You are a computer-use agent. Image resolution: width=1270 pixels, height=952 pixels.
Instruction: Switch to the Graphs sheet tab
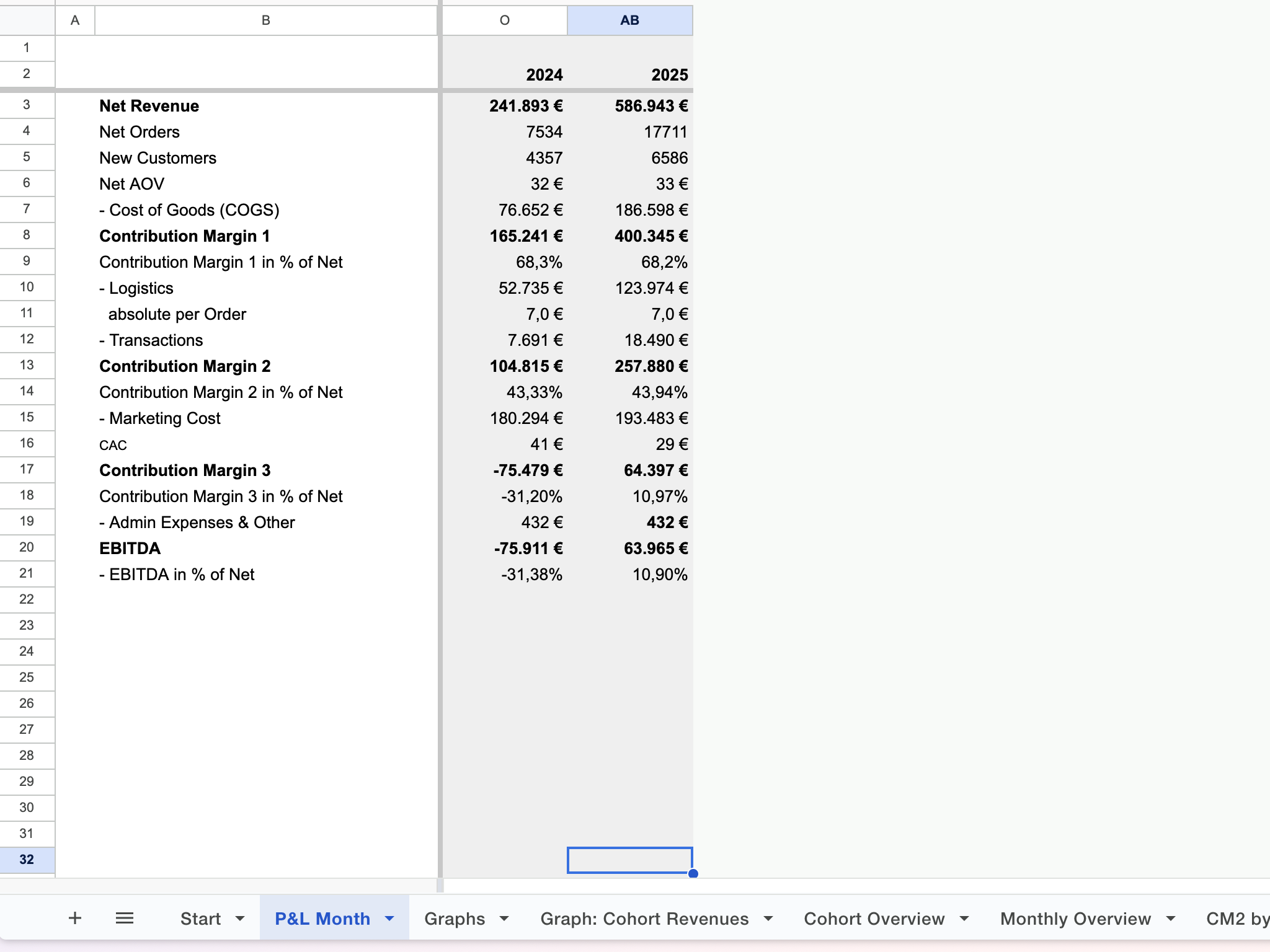tap(454, 919)
